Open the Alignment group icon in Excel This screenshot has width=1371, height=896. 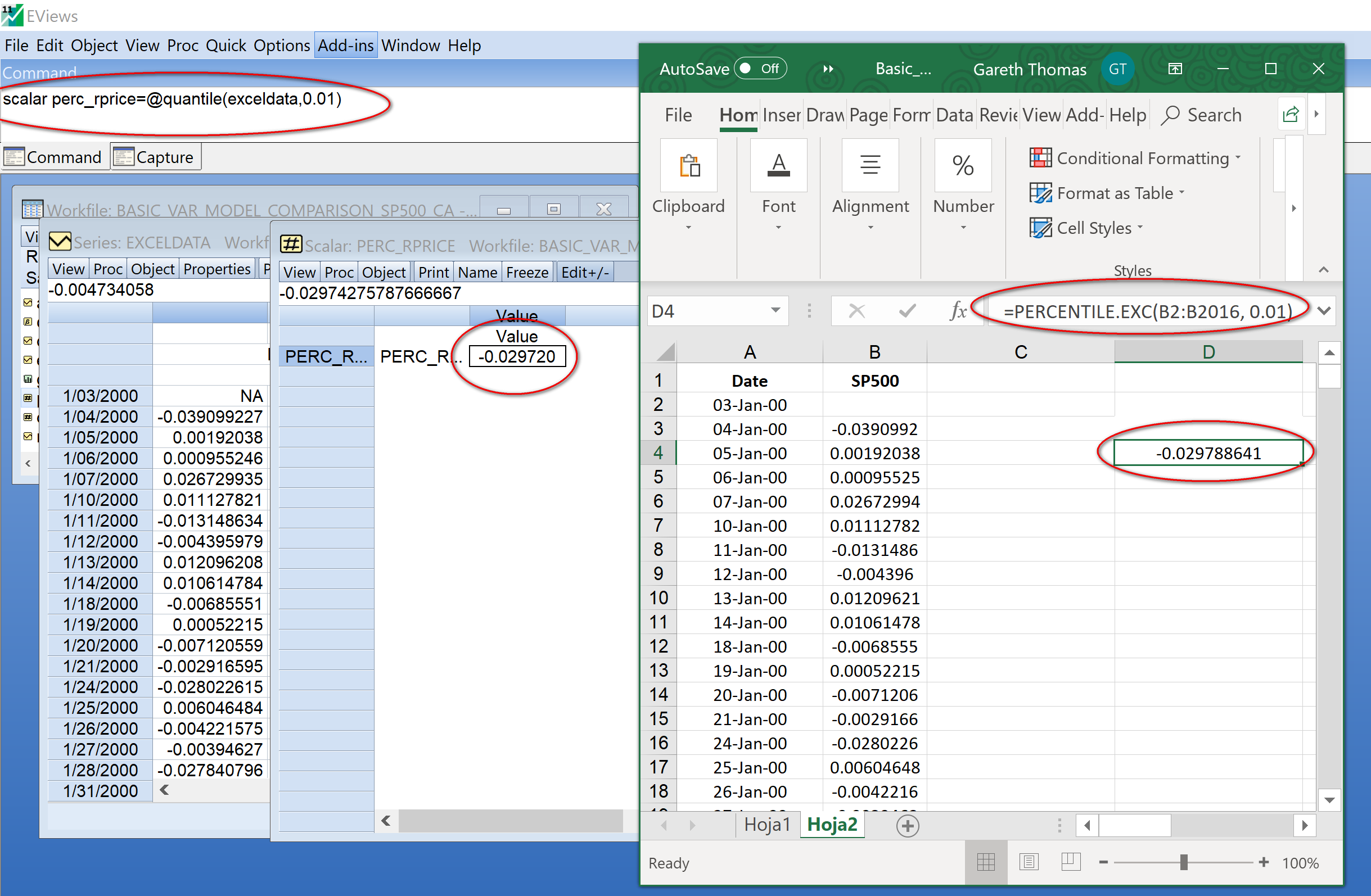(870, 166)
